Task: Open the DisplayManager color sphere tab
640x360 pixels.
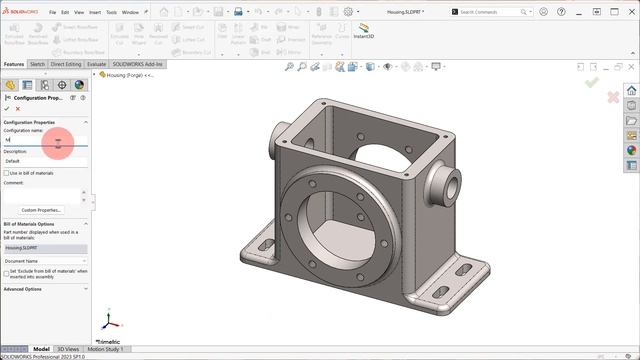Action: (x=79, y=85)
